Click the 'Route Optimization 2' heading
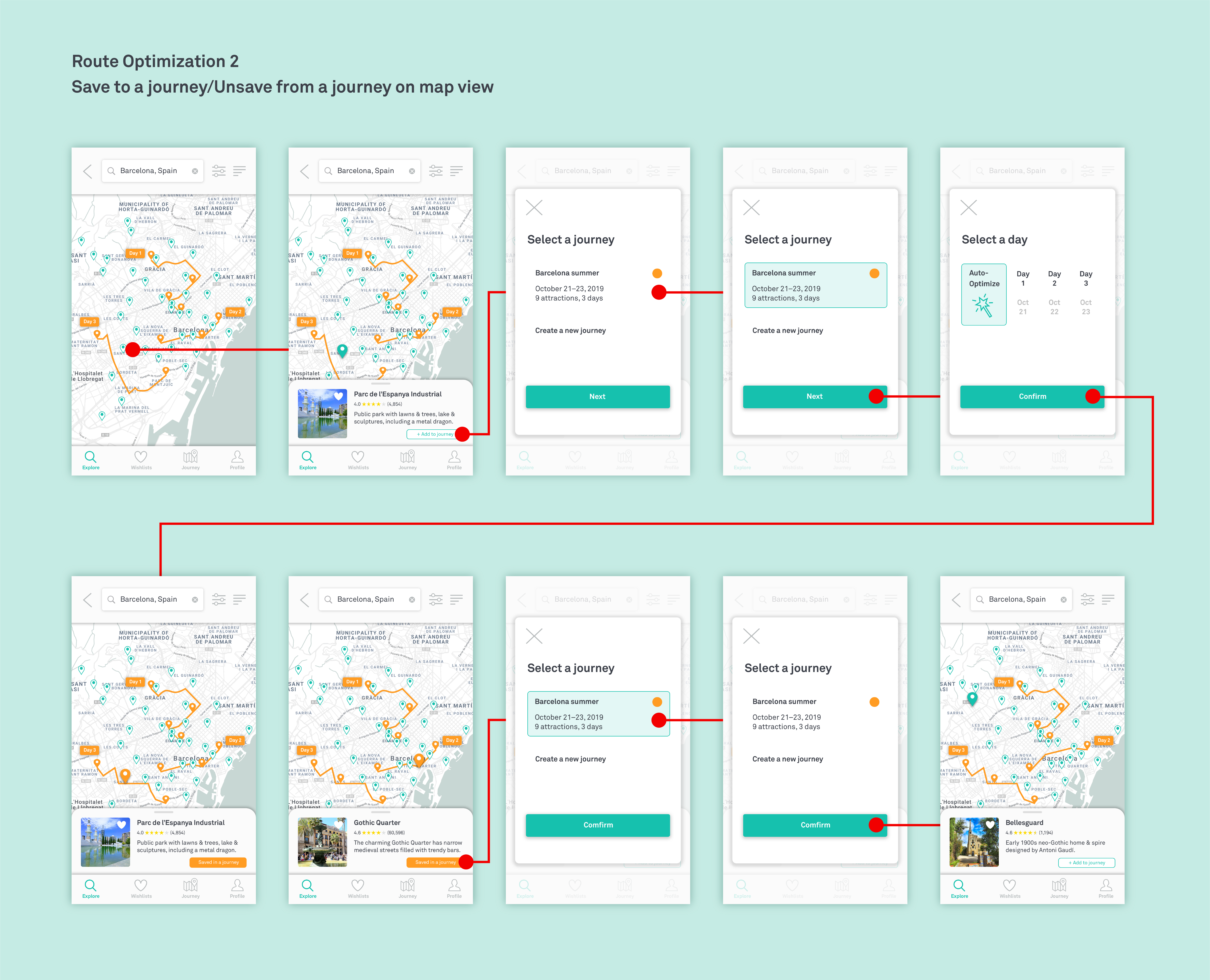The image size is (1210, 980). [155, 61]
